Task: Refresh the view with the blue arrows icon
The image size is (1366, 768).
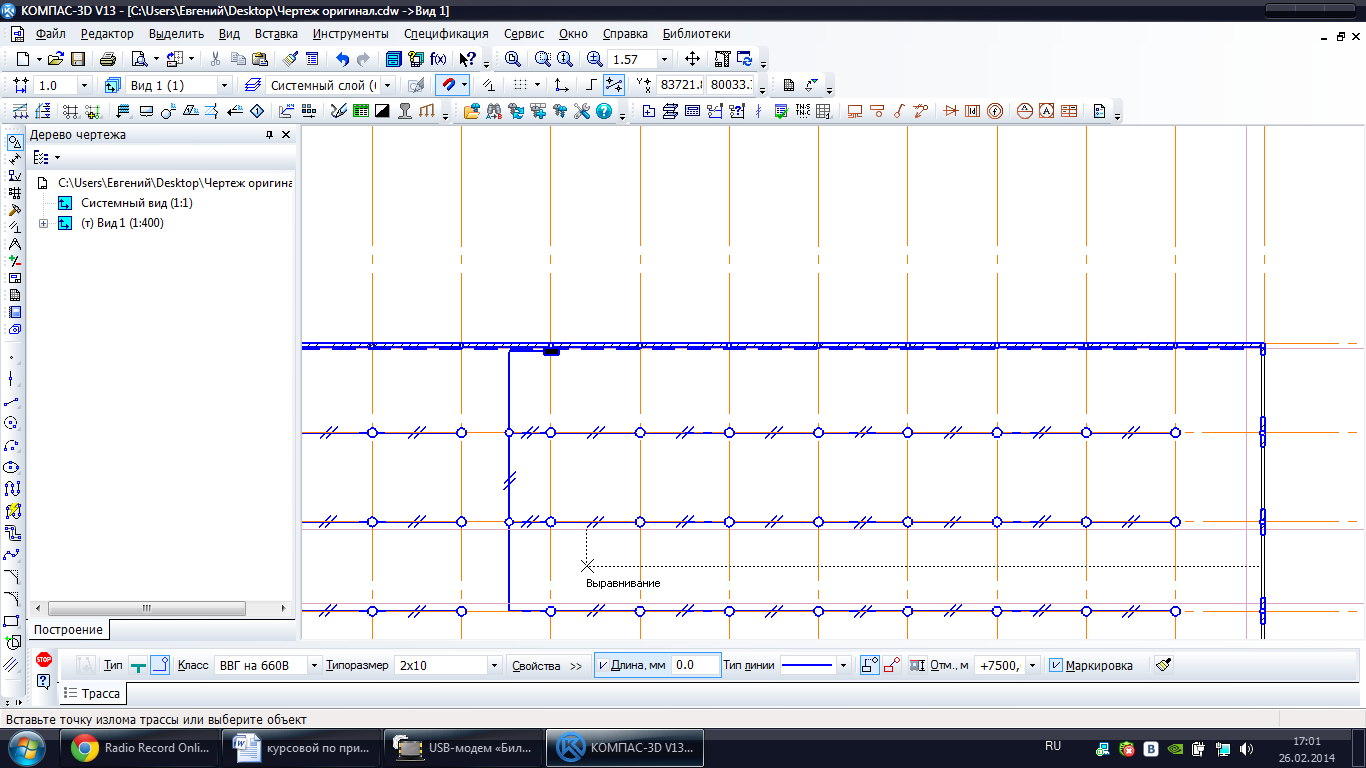Action: click(x=745, y=59)
